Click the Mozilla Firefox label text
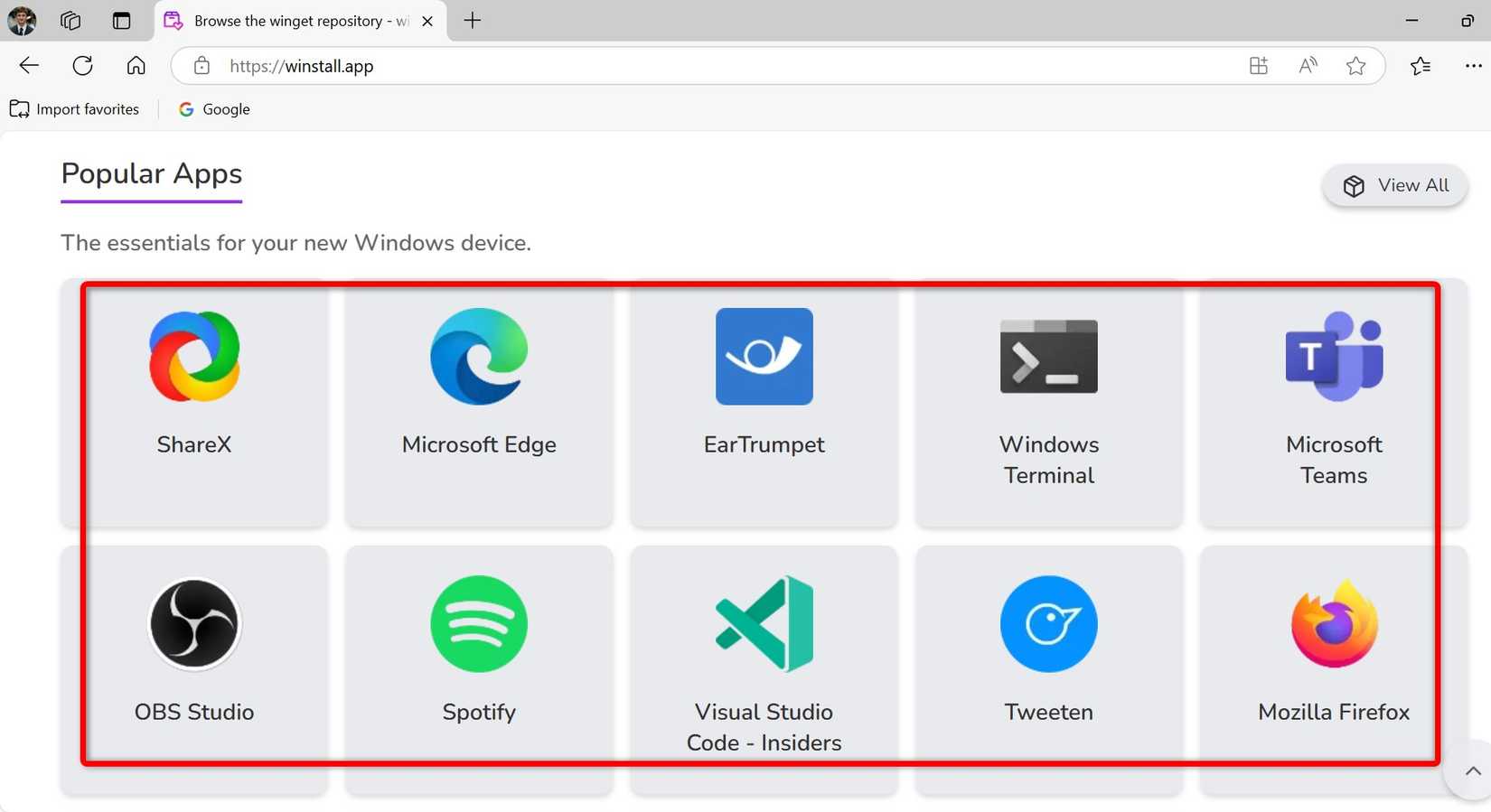1491x812 pixels. pos(1334,712)
